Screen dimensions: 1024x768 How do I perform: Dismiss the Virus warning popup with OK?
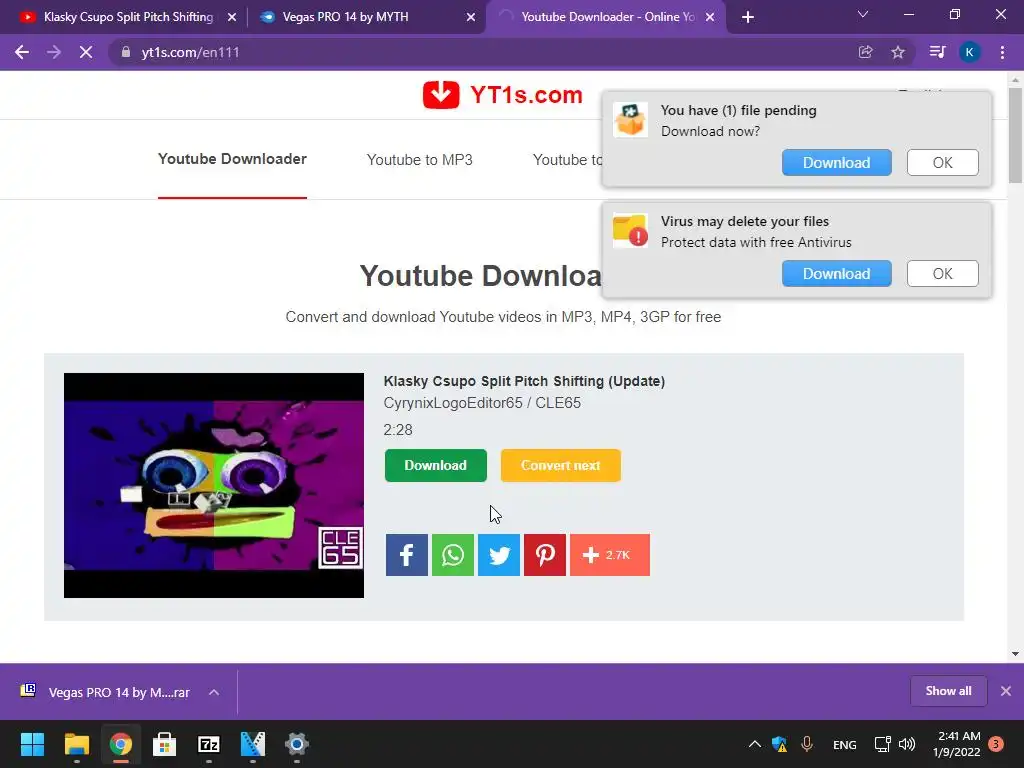point(942,274)
